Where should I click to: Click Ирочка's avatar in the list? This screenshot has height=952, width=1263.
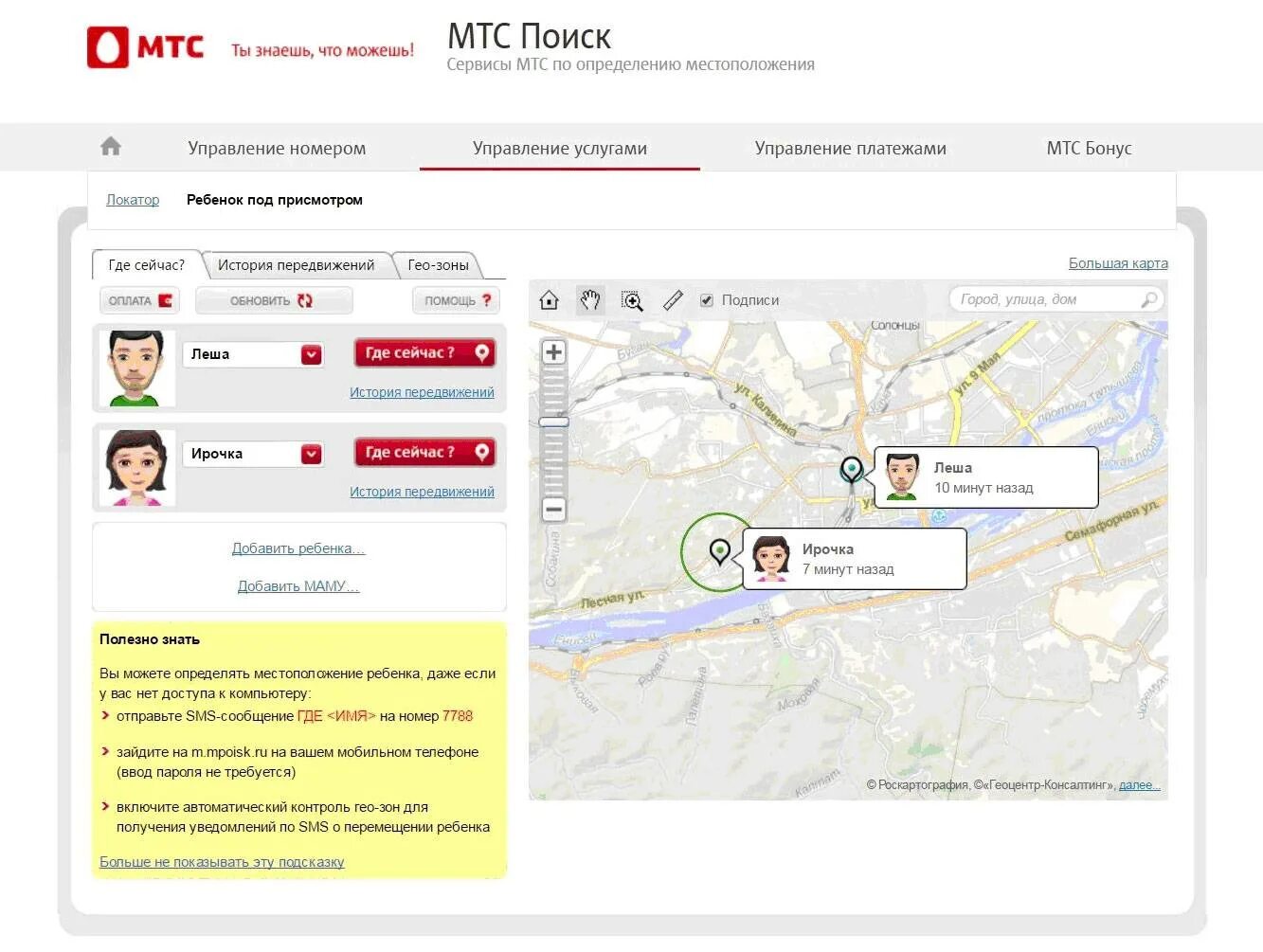[x=136, y=468]
